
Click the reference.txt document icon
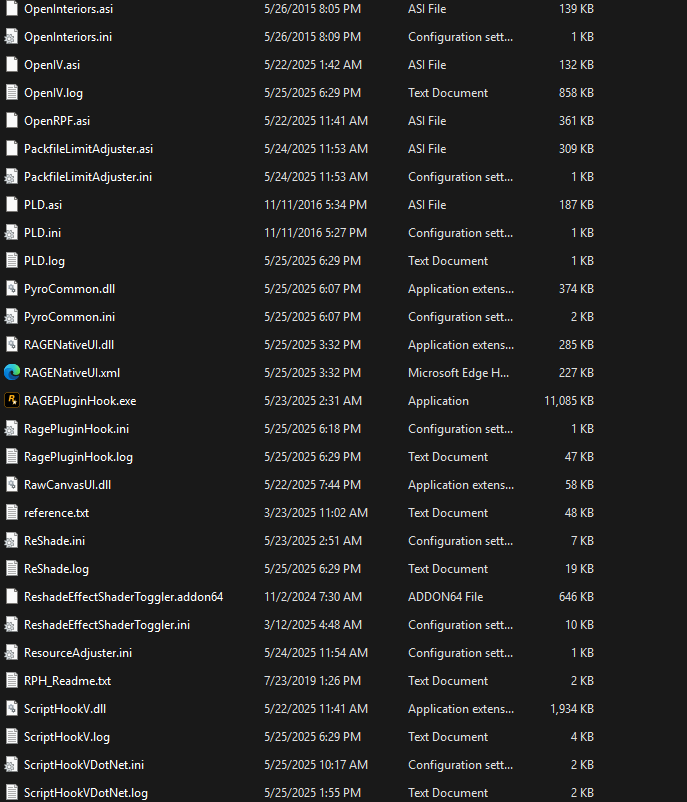[11, 513]
